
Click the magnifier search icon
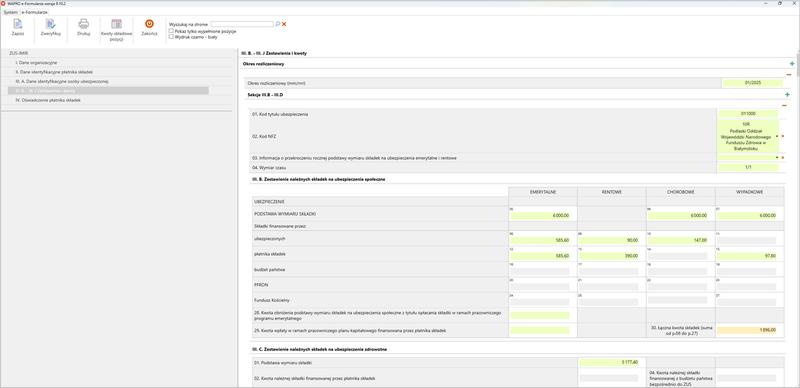(x=278, y=24)
